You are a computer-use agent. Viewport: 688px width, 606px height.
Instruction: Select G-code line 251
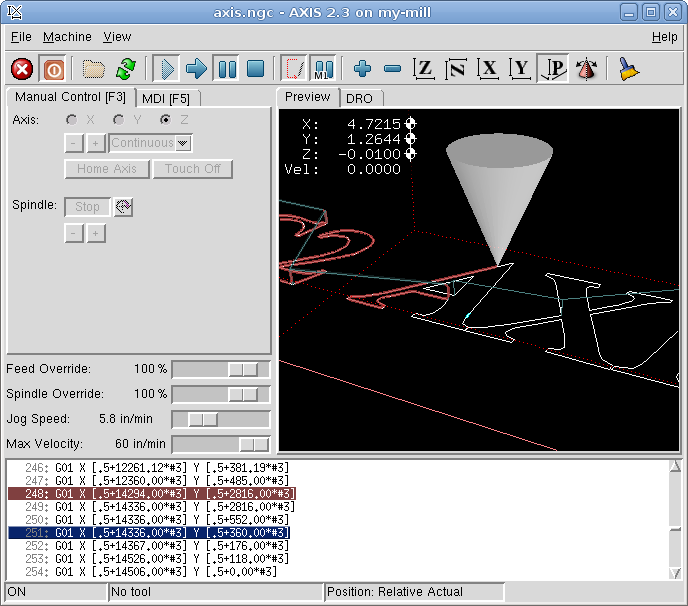(172, 533)
